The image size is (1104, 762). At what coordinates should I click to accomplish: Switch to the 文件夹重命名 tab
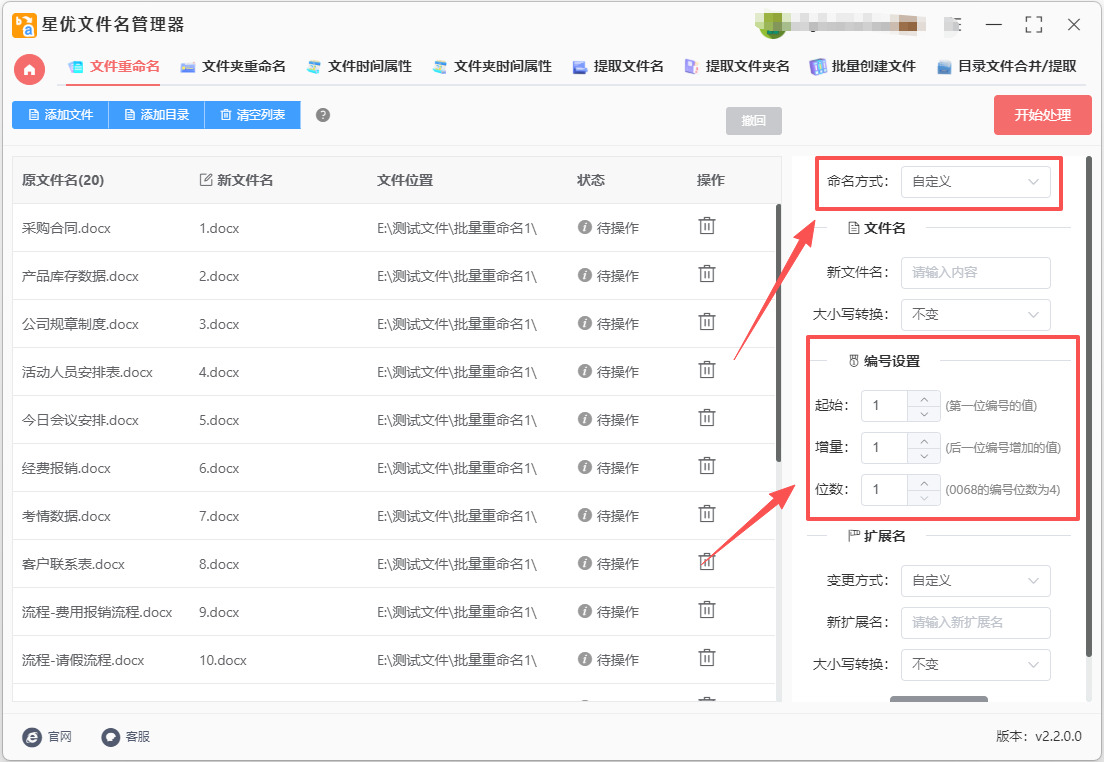(x=233, y=67)
